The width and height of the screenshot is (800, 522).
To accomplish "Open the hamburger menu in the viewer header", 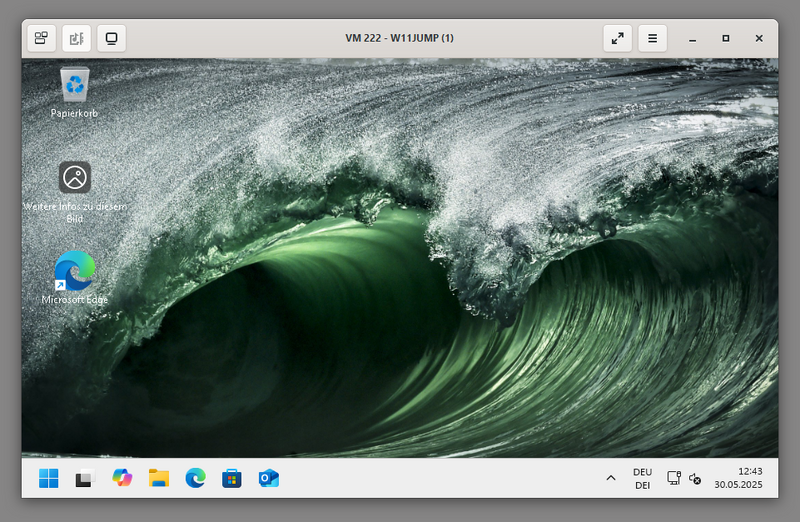I will pos(652,39).
